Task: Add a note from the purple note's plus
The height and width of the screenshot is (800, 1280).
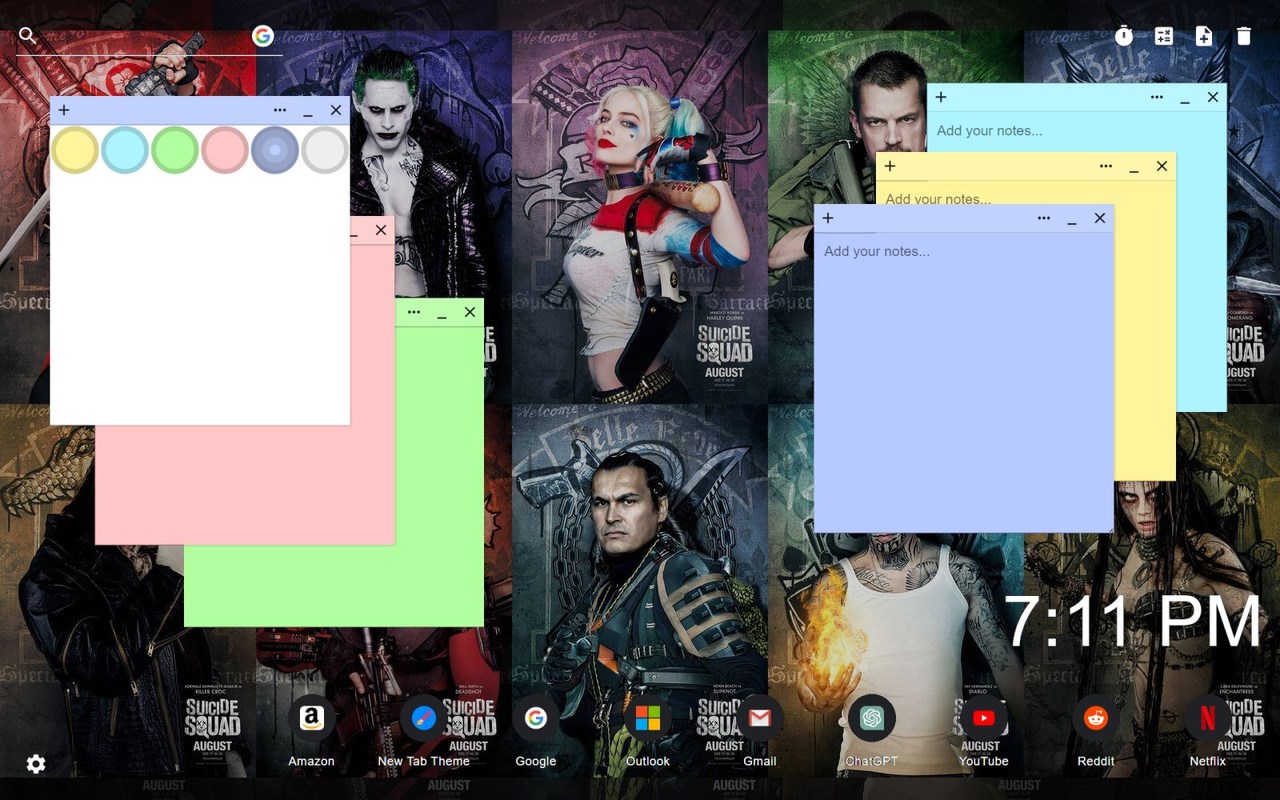Action: click(x=828, y=218)
